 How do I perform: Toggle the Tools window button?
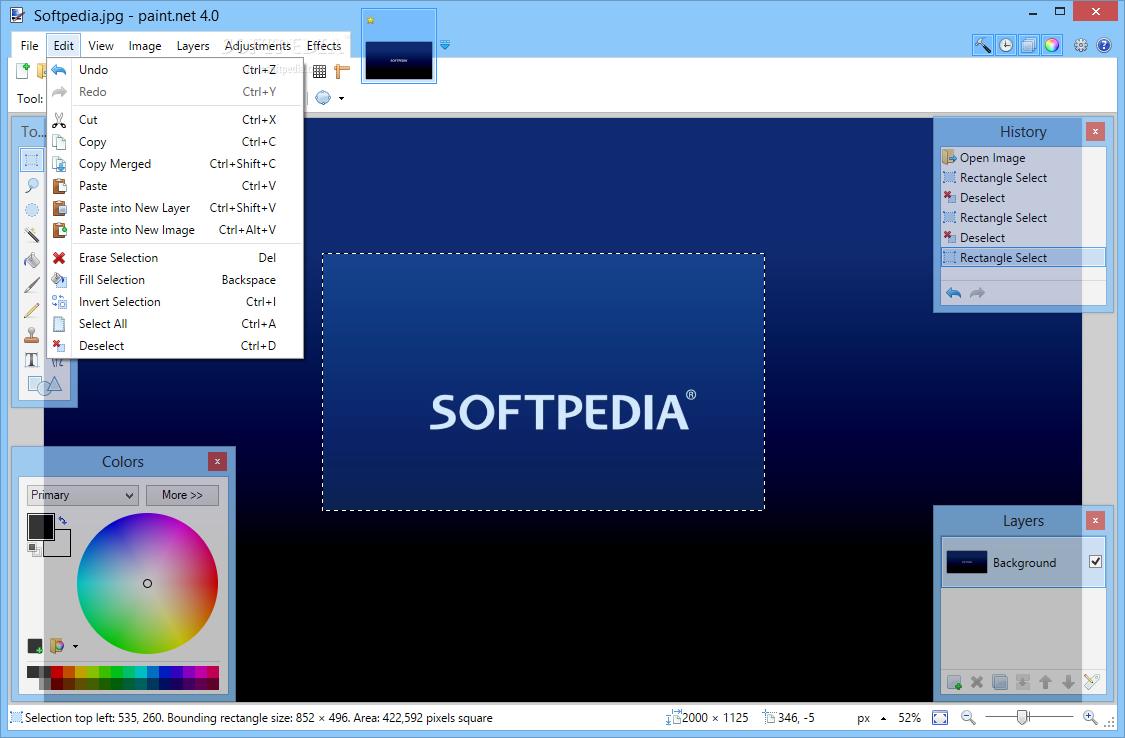tap(983, 45)
